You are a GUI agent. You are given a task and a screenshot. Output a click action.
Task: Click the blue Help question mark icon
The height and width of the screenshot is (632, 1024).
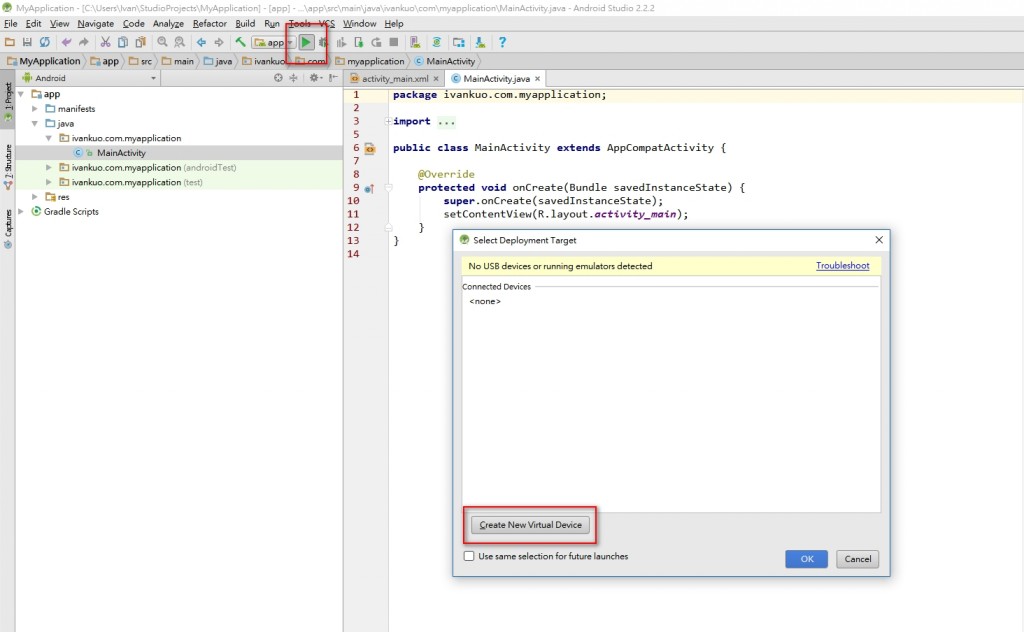[502, 42]
